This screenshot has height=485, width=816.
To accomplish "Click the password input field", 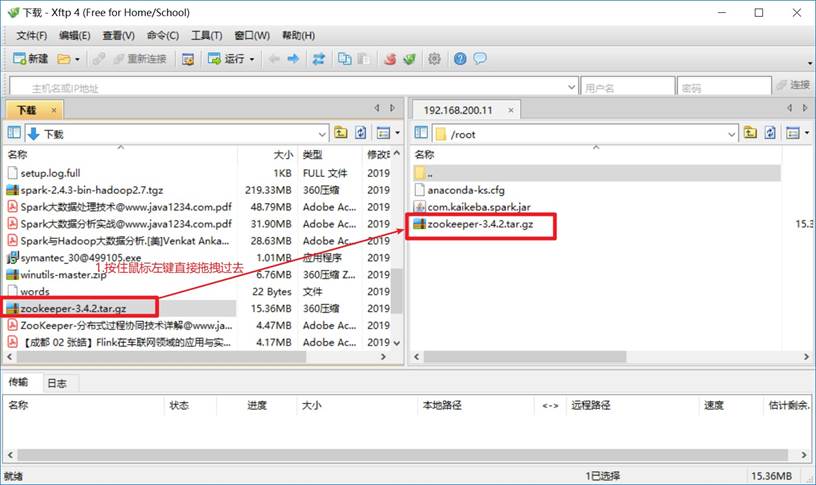I will pos(724,87).
